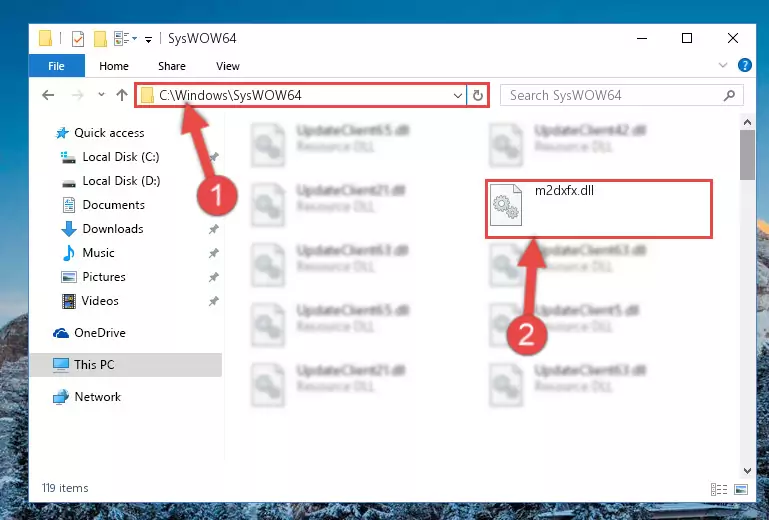Click the vertical scrollbar thumb
This screenshot has height=520, width=769.
pyautogui.click(x=747, y=155)
